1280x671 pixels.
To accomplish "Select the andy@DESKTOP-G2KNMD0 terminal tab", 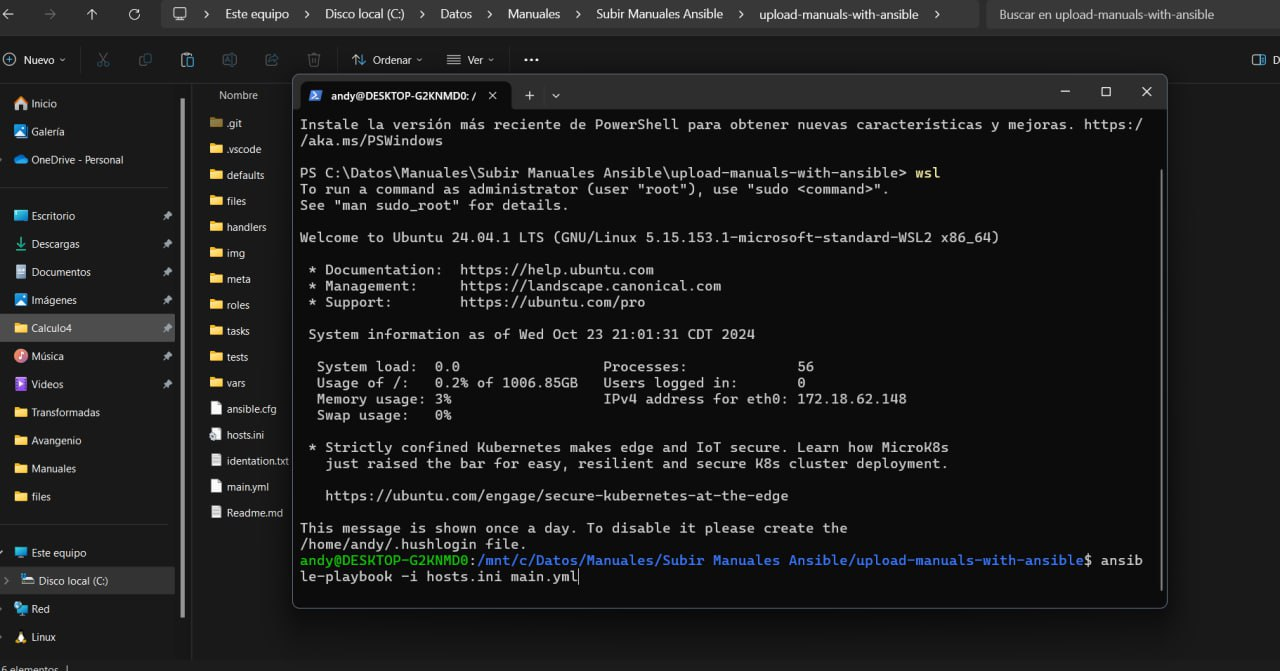I will 400,95.
